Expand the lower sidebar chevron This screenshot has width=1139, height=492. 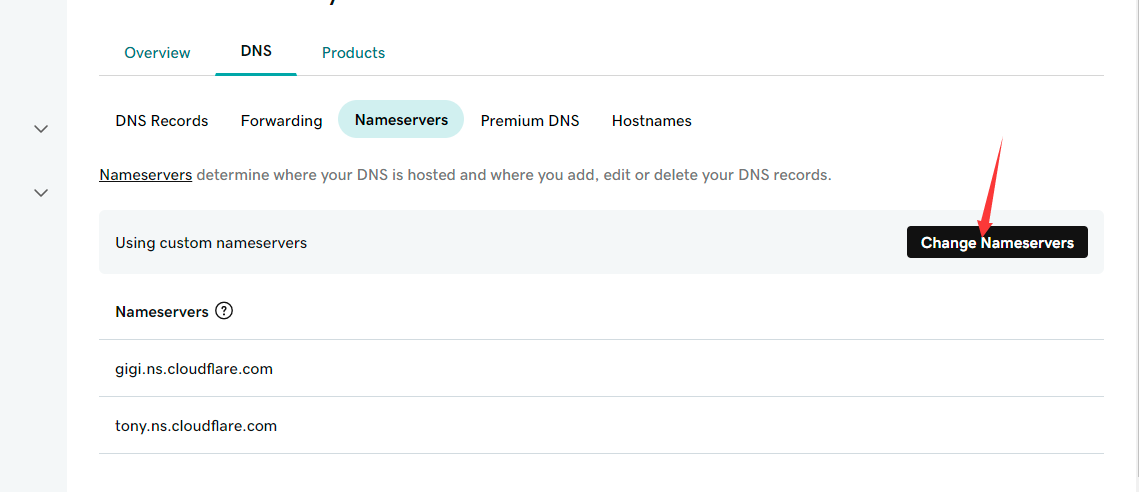41,193
